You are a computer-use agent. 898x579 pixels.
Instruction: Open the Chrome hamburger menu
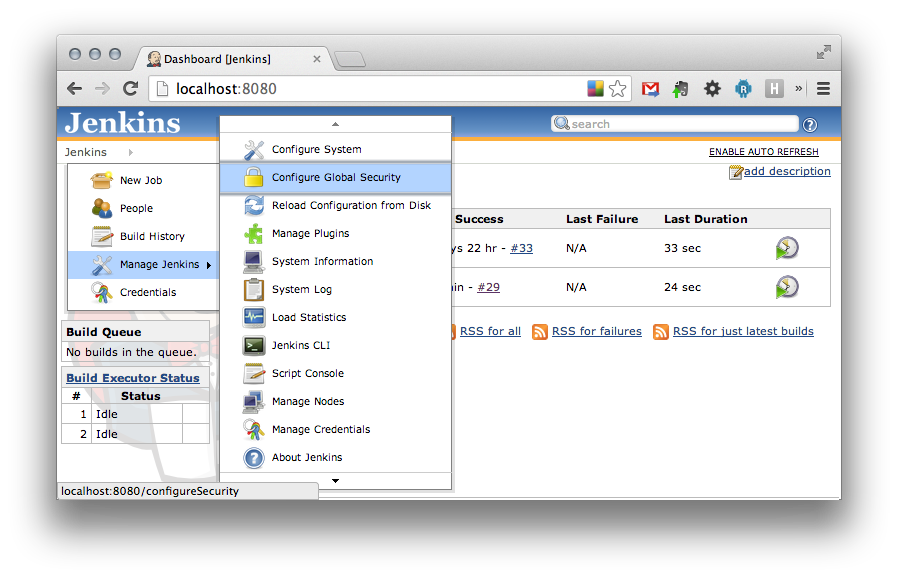[823, 89]
